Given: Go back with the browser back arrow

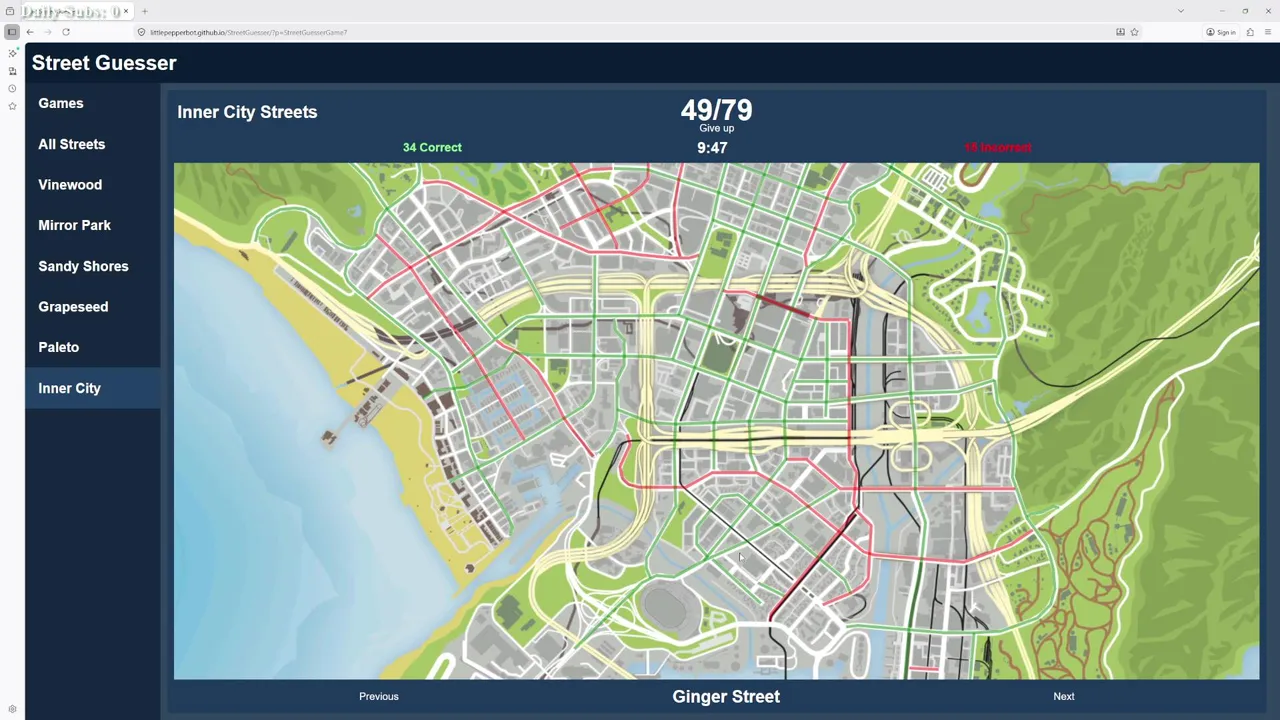Looking at the screenshot, I should (x=30, y=32).
